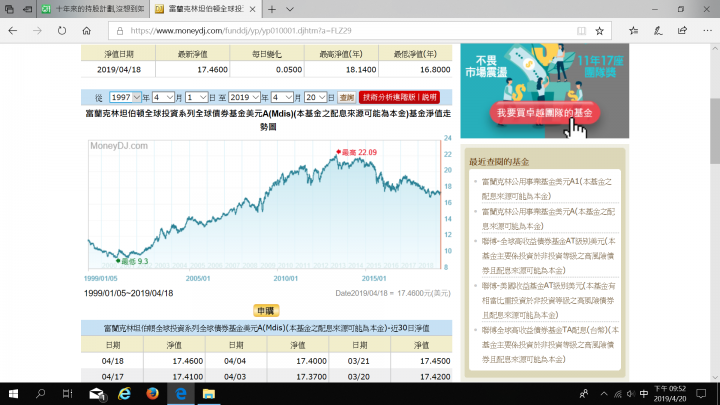
Task: Click the red 技術分析進階版 button
Action: coord(399,97)
